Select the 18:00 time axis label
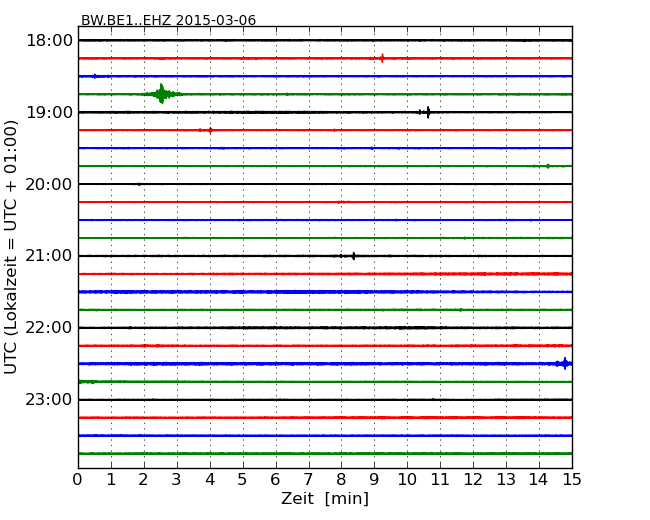The height and width of the screenshot is (520, 650). [49, 41]
